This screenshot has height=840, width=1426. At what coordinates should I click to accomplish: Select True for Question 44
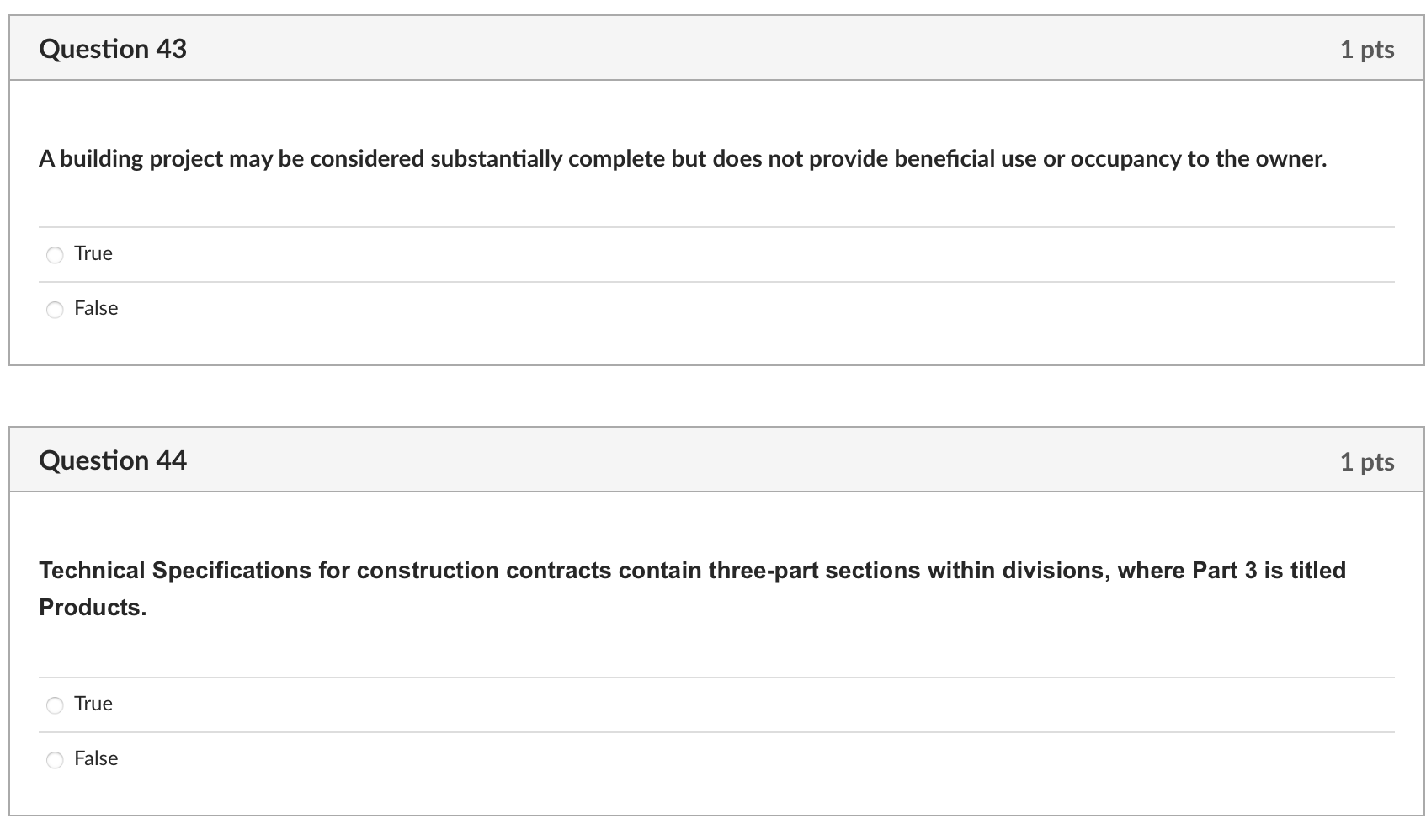pos(55,704)
